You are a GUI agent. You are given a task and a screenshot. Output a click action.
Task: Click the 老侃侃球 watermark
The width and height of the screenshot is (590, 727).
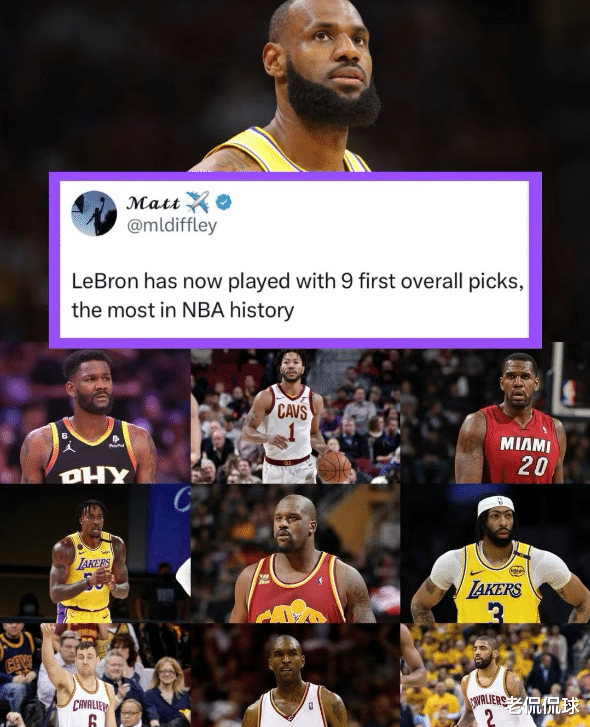[x=542, y=706]
